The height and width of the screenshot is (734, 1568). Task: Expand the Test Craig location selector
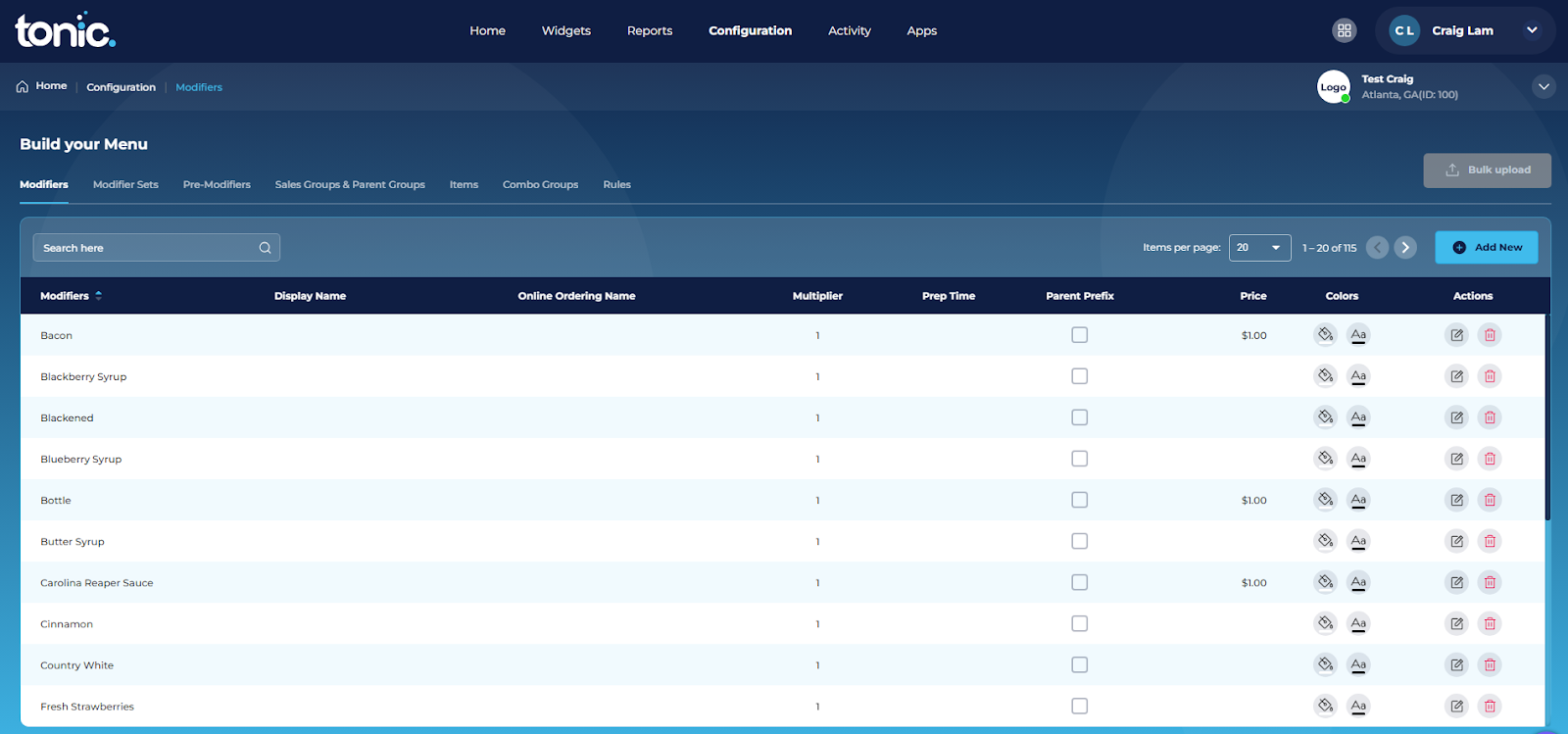1543,86
